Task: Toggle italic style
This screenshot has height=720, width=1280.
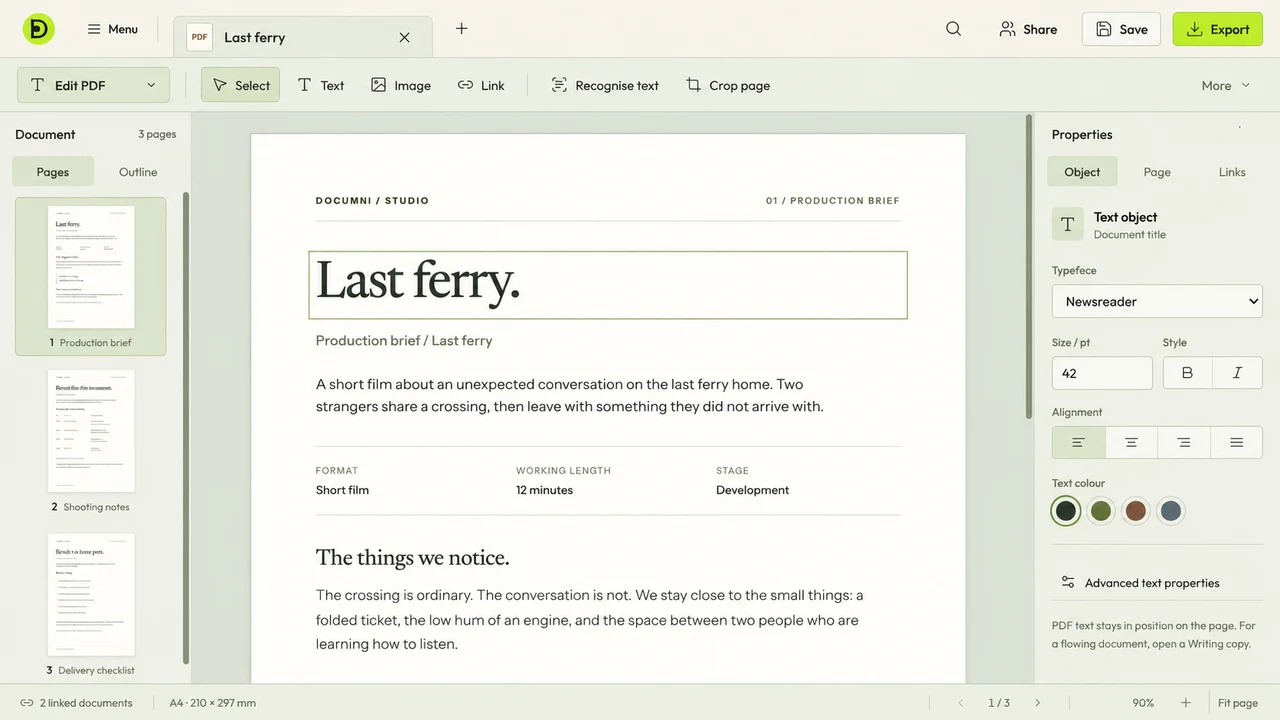Action: click(1238, 373)
